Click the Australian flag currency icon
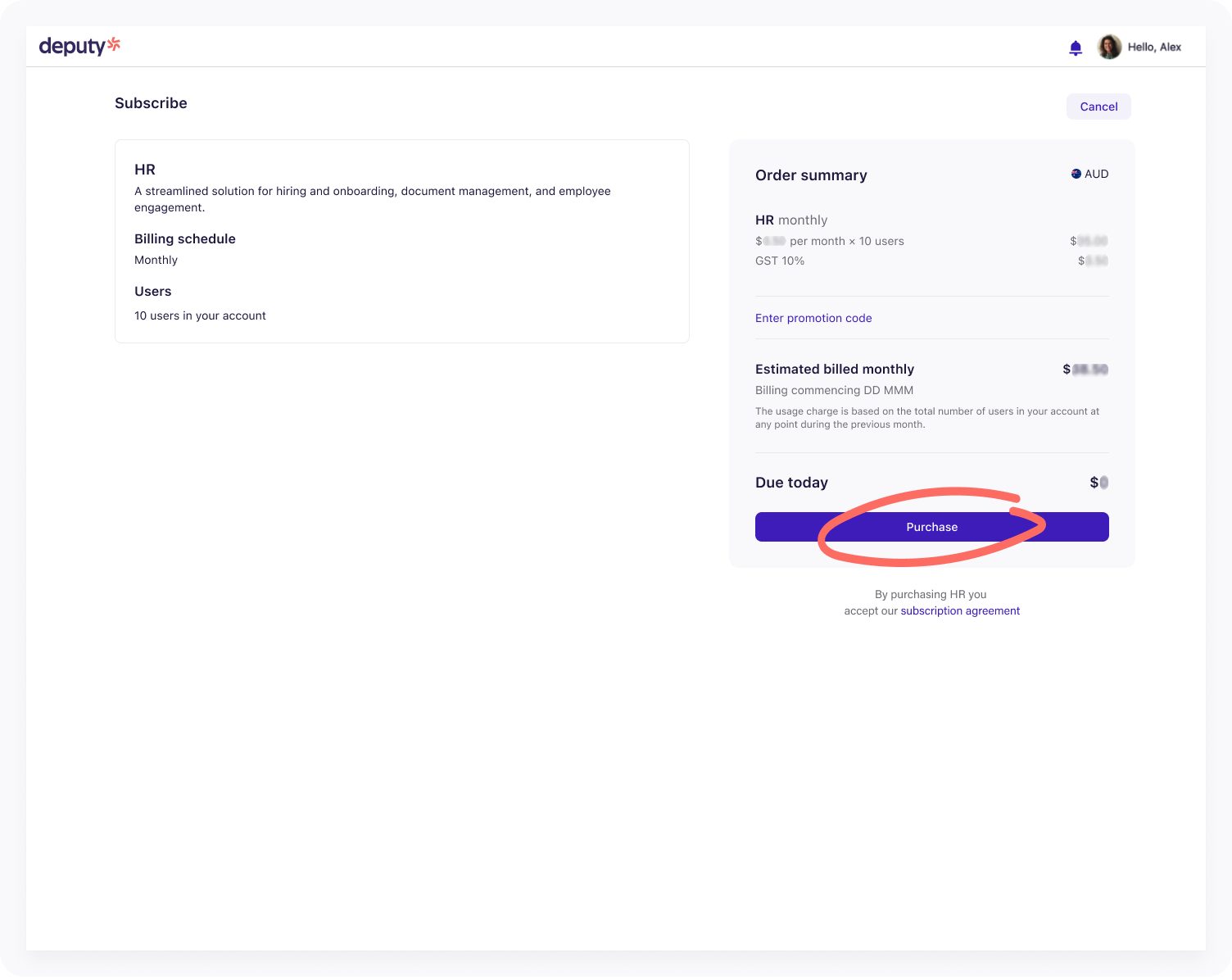This screenshot has height=980, width=1232. [x=1076, y=174]
